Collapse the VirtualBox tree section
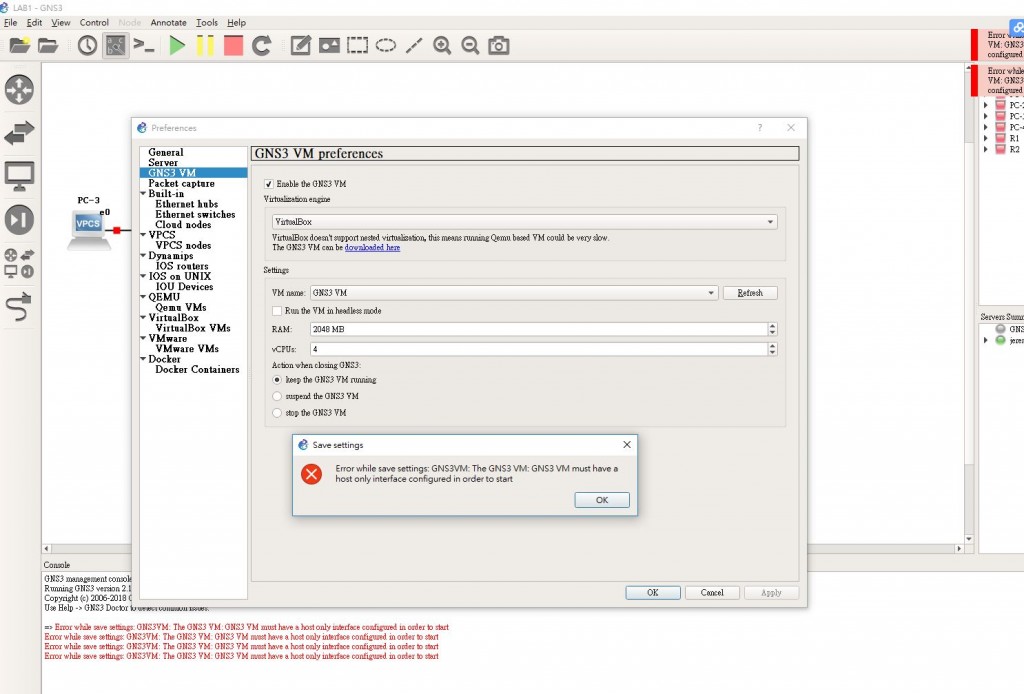 143,318
